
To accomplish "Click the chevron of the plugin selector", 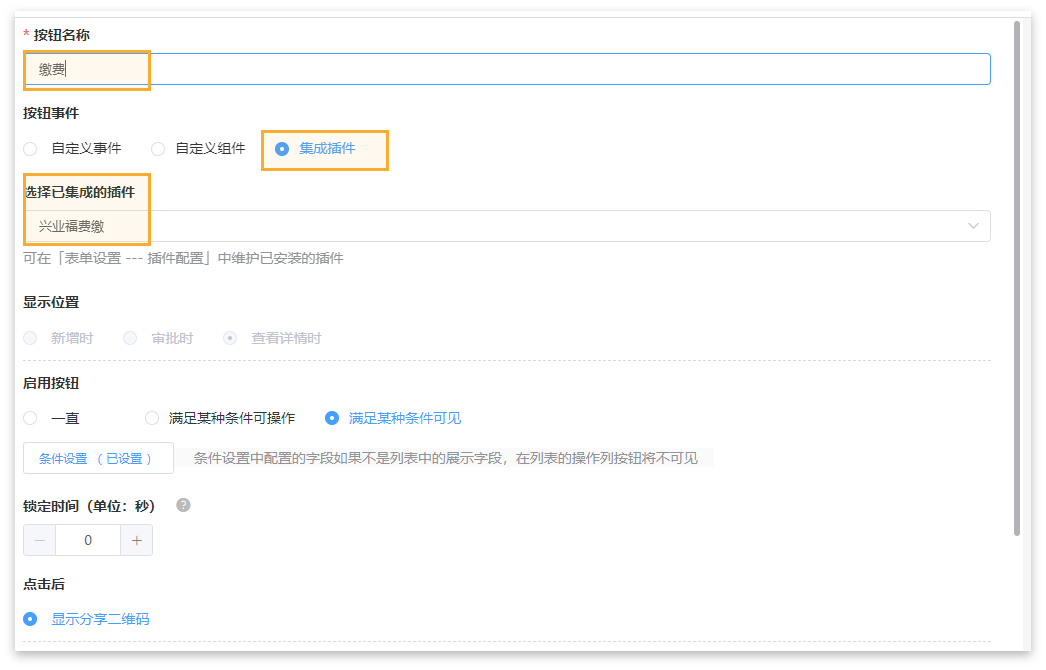I will 972,226.
